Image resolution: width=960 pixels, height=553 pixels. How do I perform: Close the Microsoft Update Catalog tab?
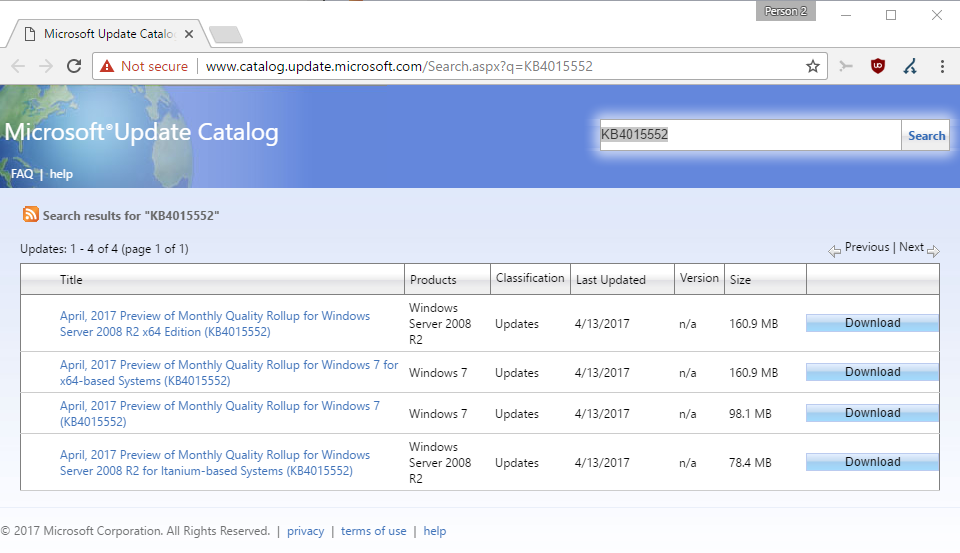pyautogui.click(x=189, y=34)
